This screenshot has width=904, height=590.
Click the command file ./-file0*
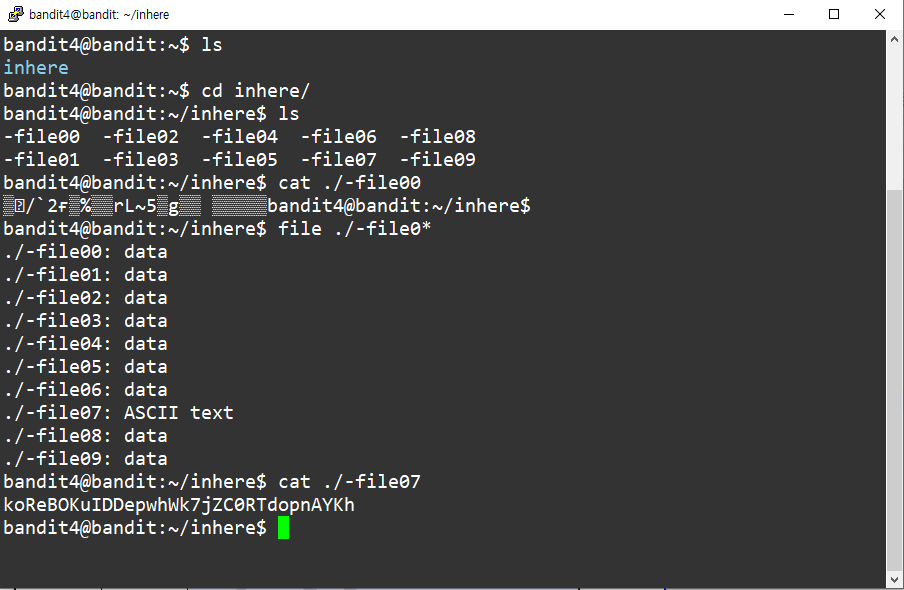point(355,228)
